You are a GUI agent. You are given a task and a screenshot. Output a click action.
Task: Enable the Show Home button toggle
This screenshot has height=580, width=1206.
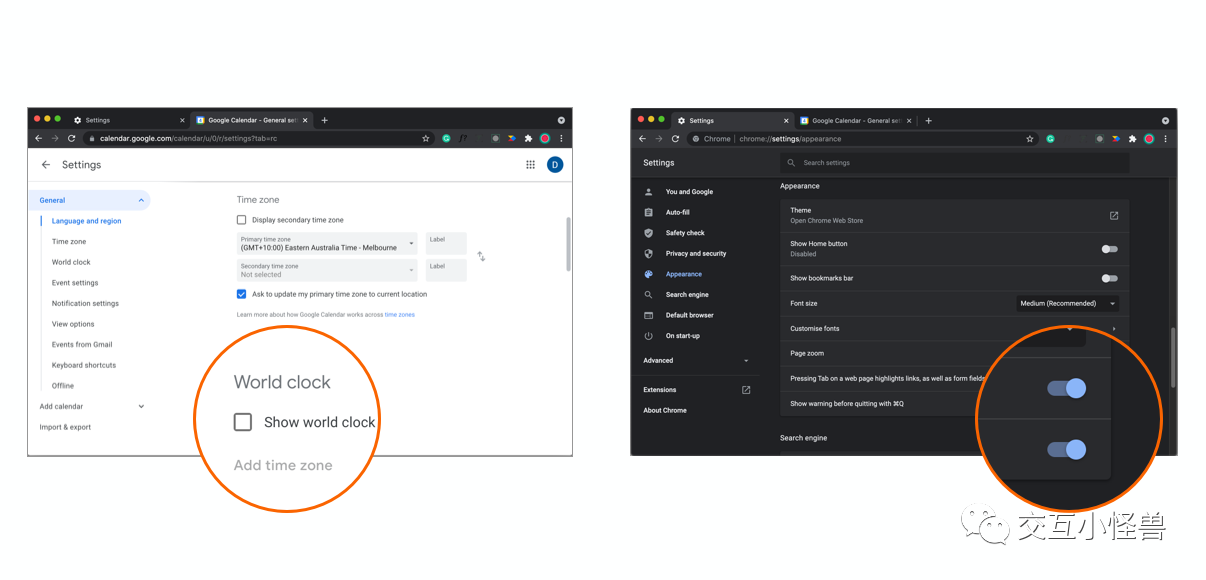pos(1109,249)
